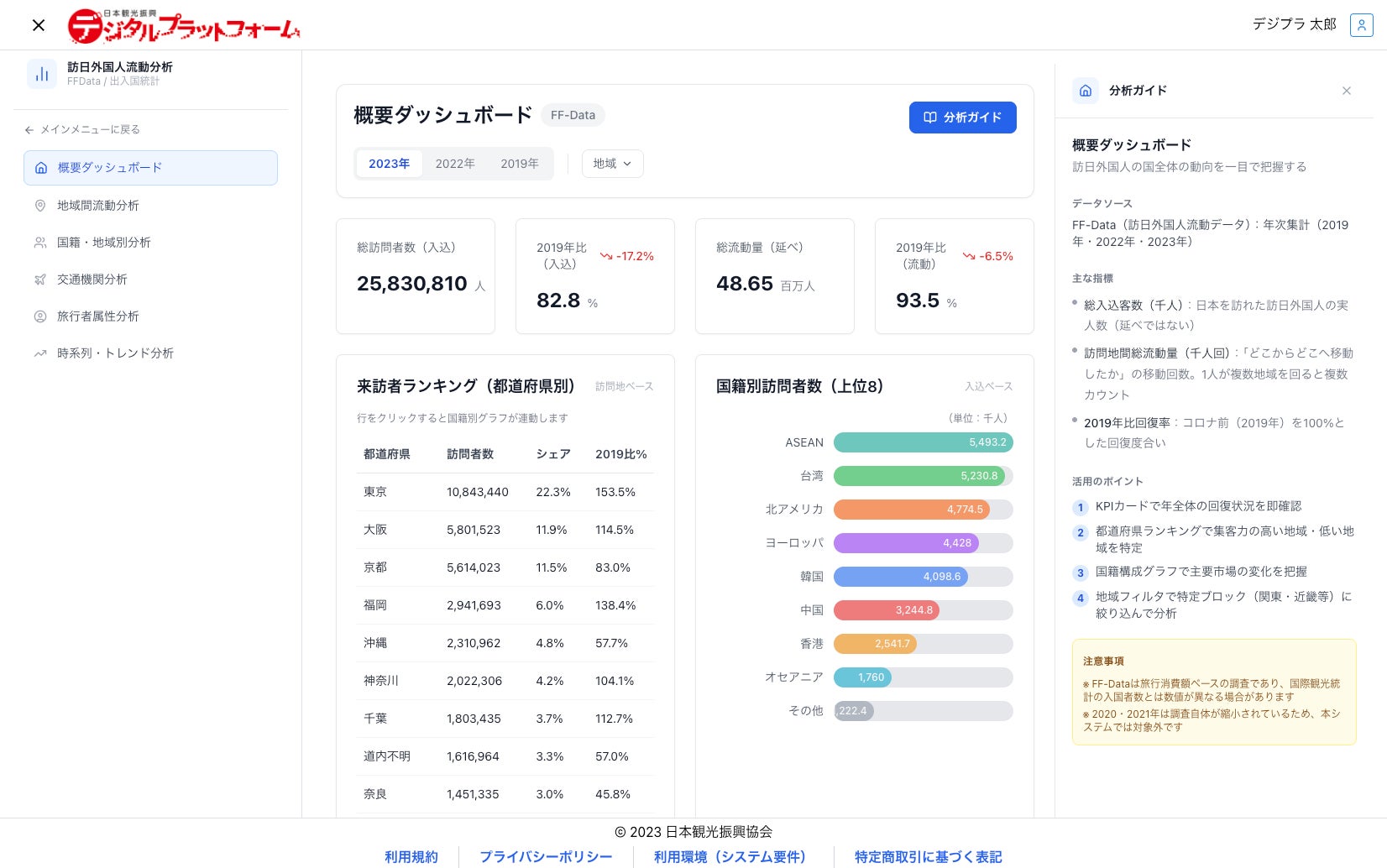Click the 韓国 bar showing 4,098.6

901,577
